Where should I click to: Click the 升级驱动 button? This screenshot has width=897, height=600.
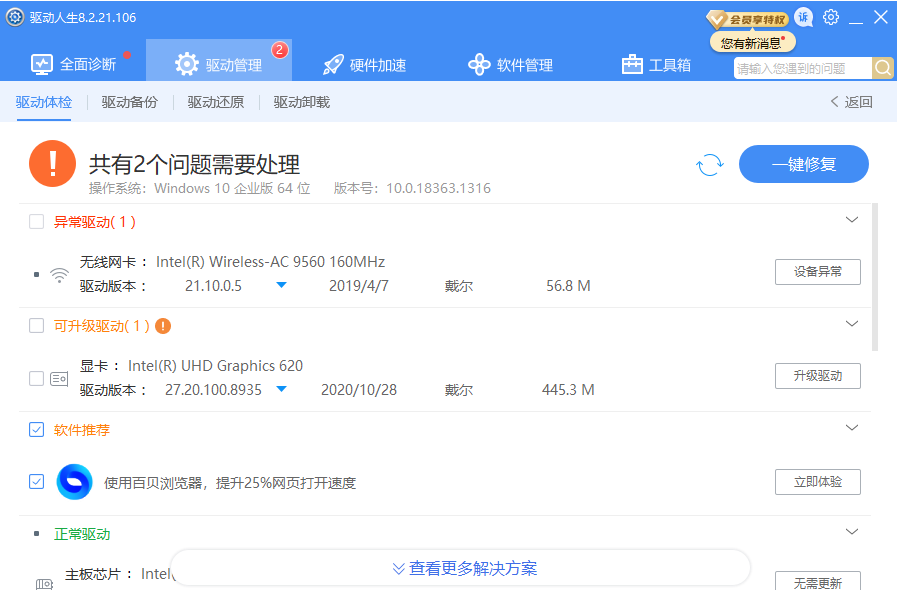[x=817, y=376]
